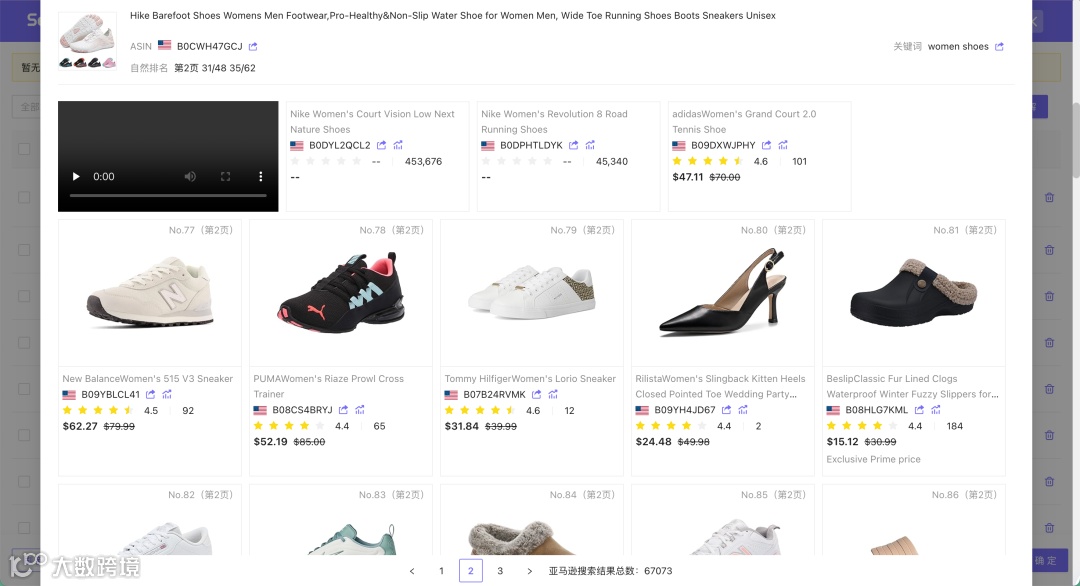
Task: Play the product video
Action: pos(75,177)
